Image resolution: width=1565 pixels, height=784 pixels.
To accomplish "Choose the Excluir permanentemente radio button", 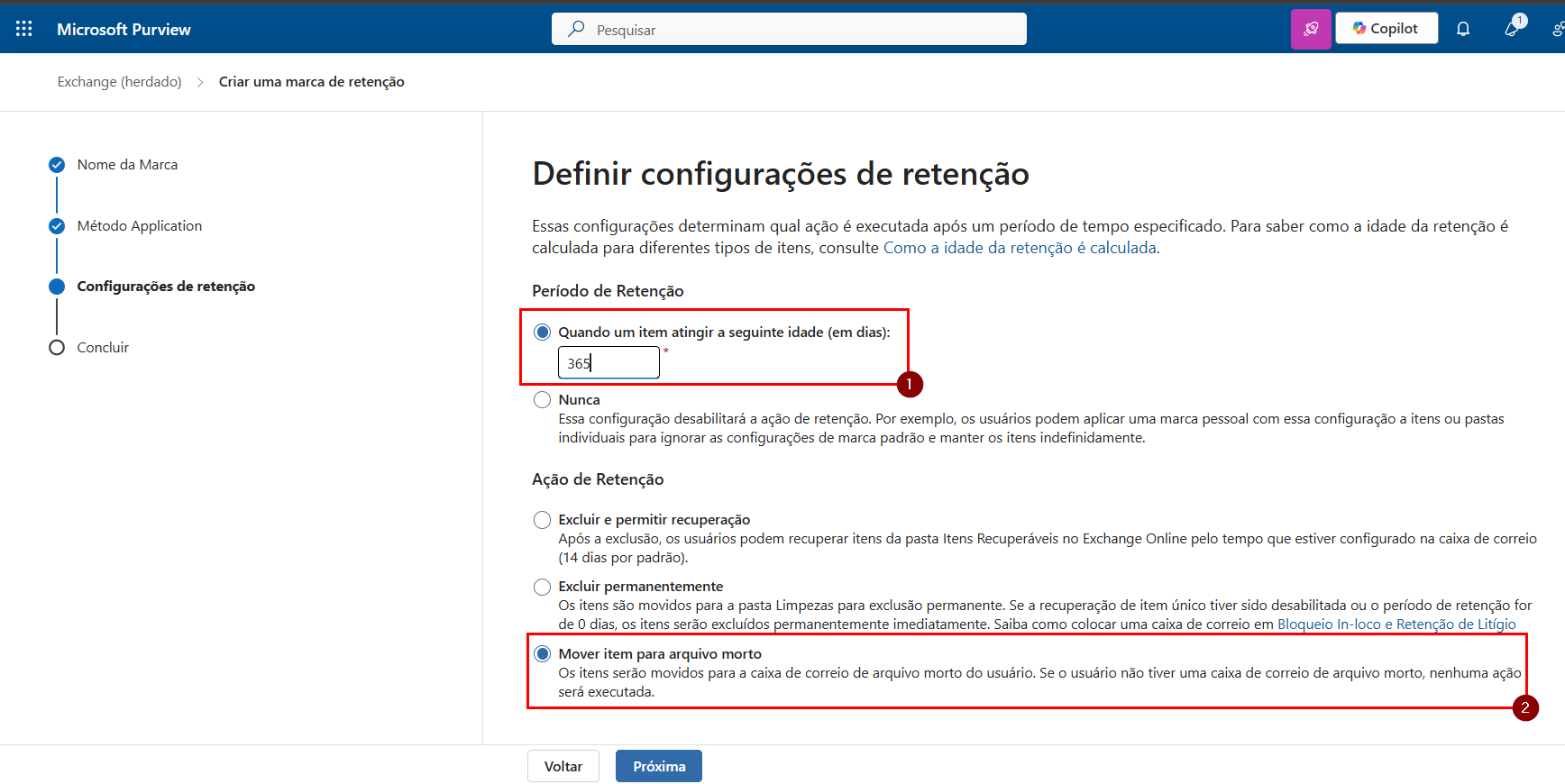I will (542, 587).
